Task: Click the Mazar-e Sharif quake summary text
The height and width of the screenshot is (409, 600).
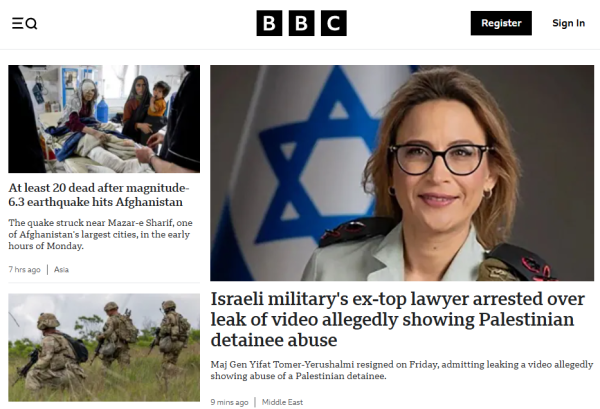Action: 100,234
